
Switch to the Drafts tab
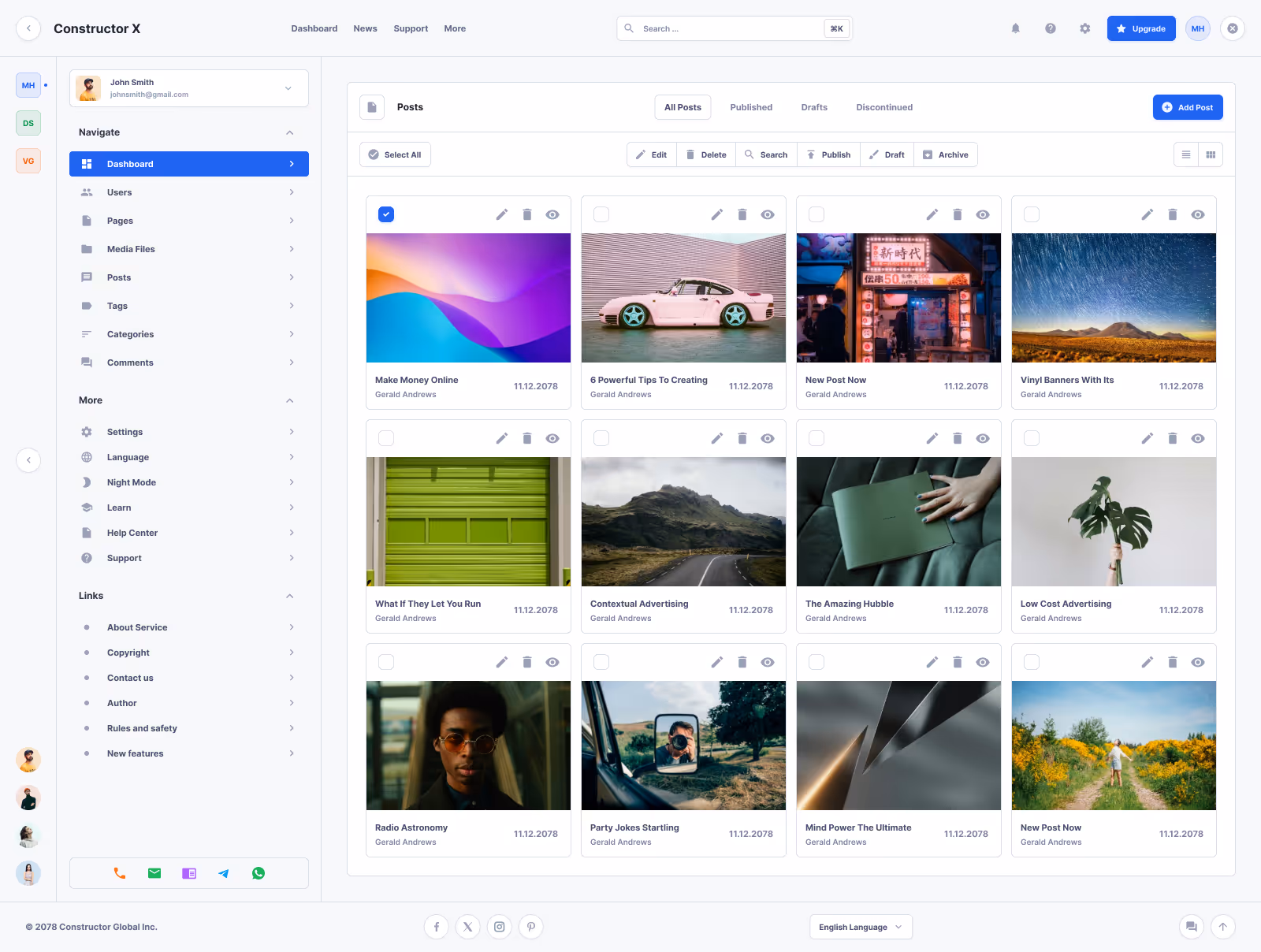[814, 107]
